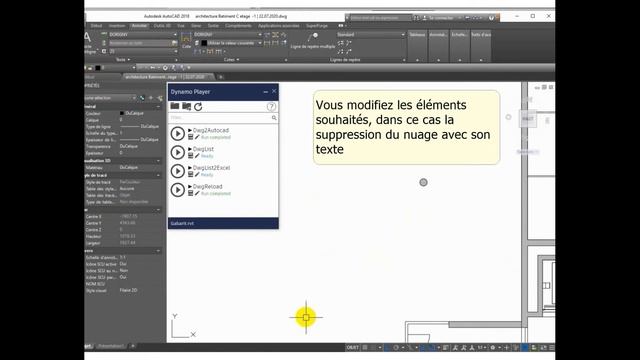Click the Cote dimension tool
The image size is (640, 360).
tap(187, 41)
